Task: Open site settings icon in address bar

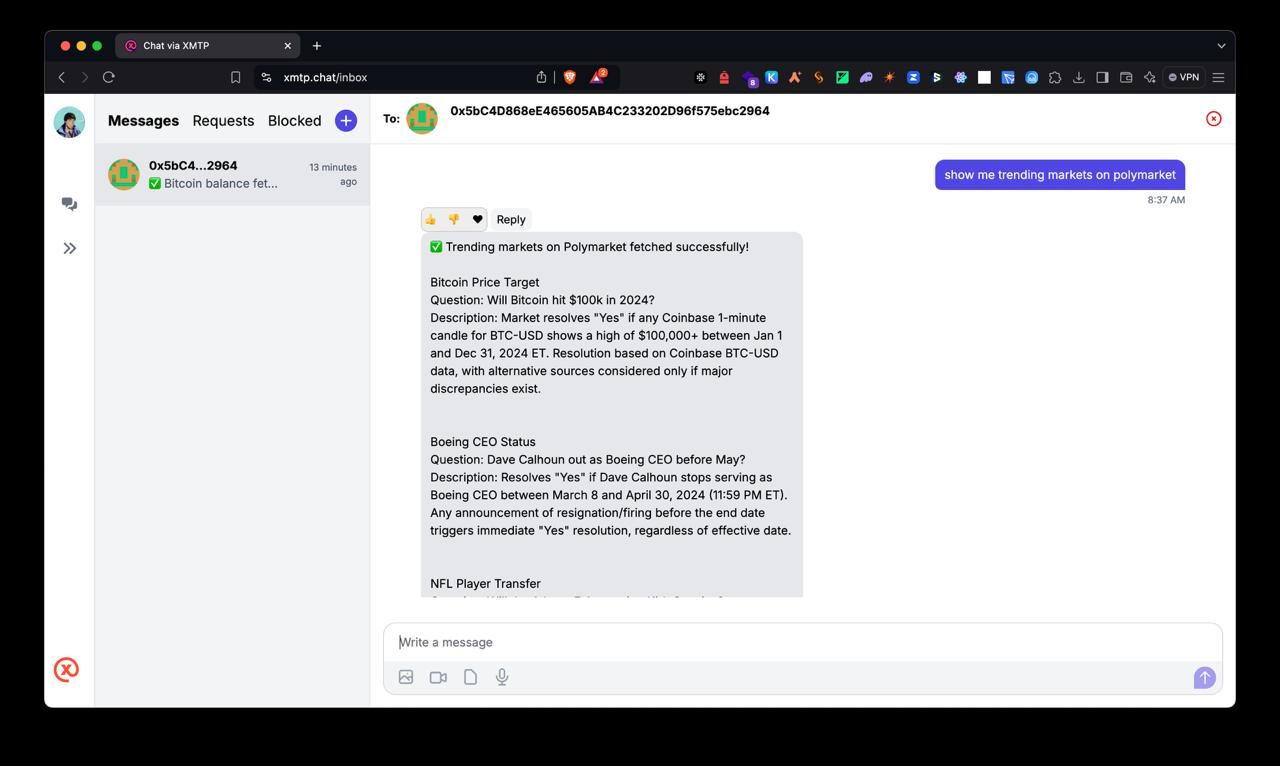Action: 266,77
